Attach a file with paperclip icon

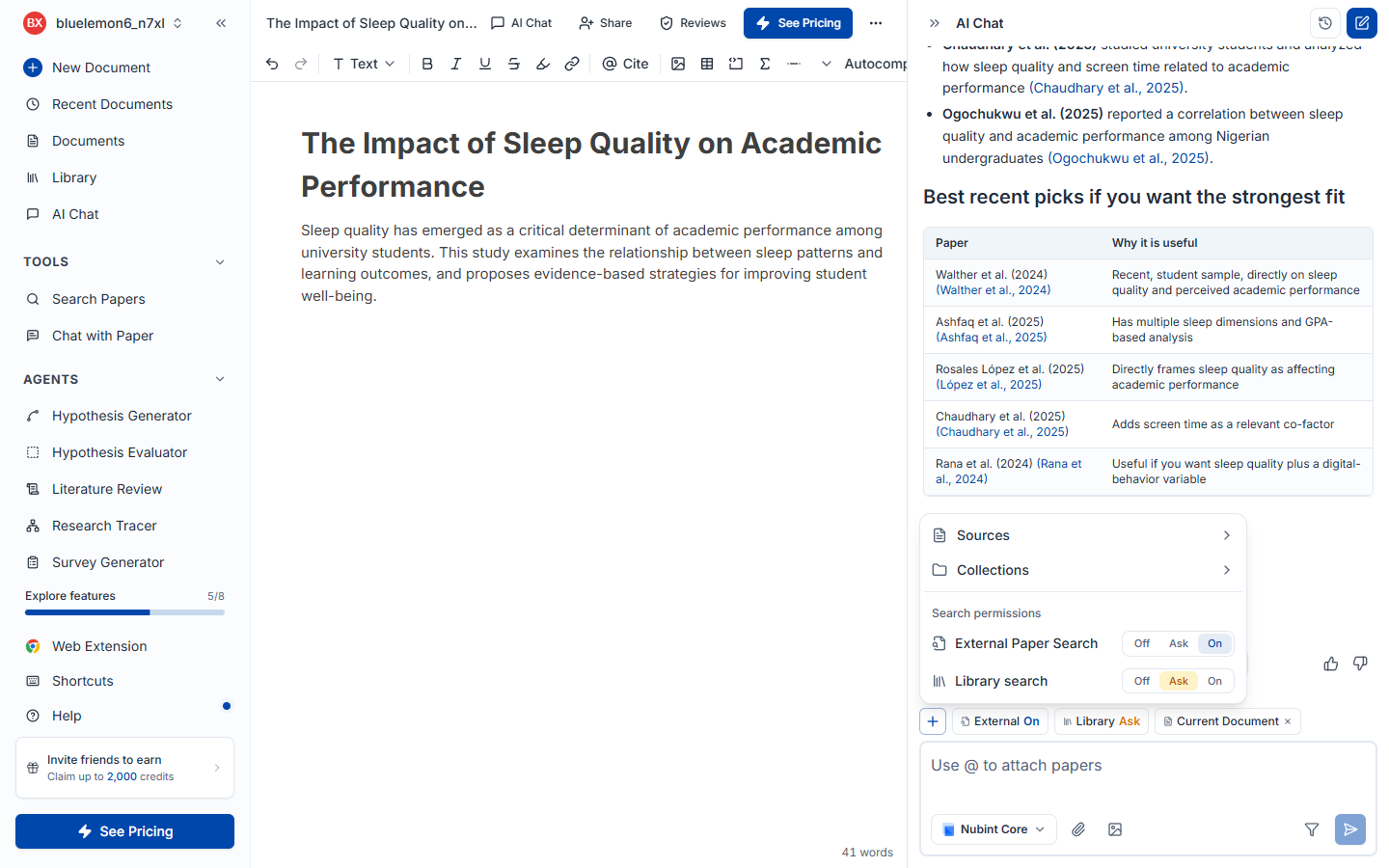(1078, 829)
